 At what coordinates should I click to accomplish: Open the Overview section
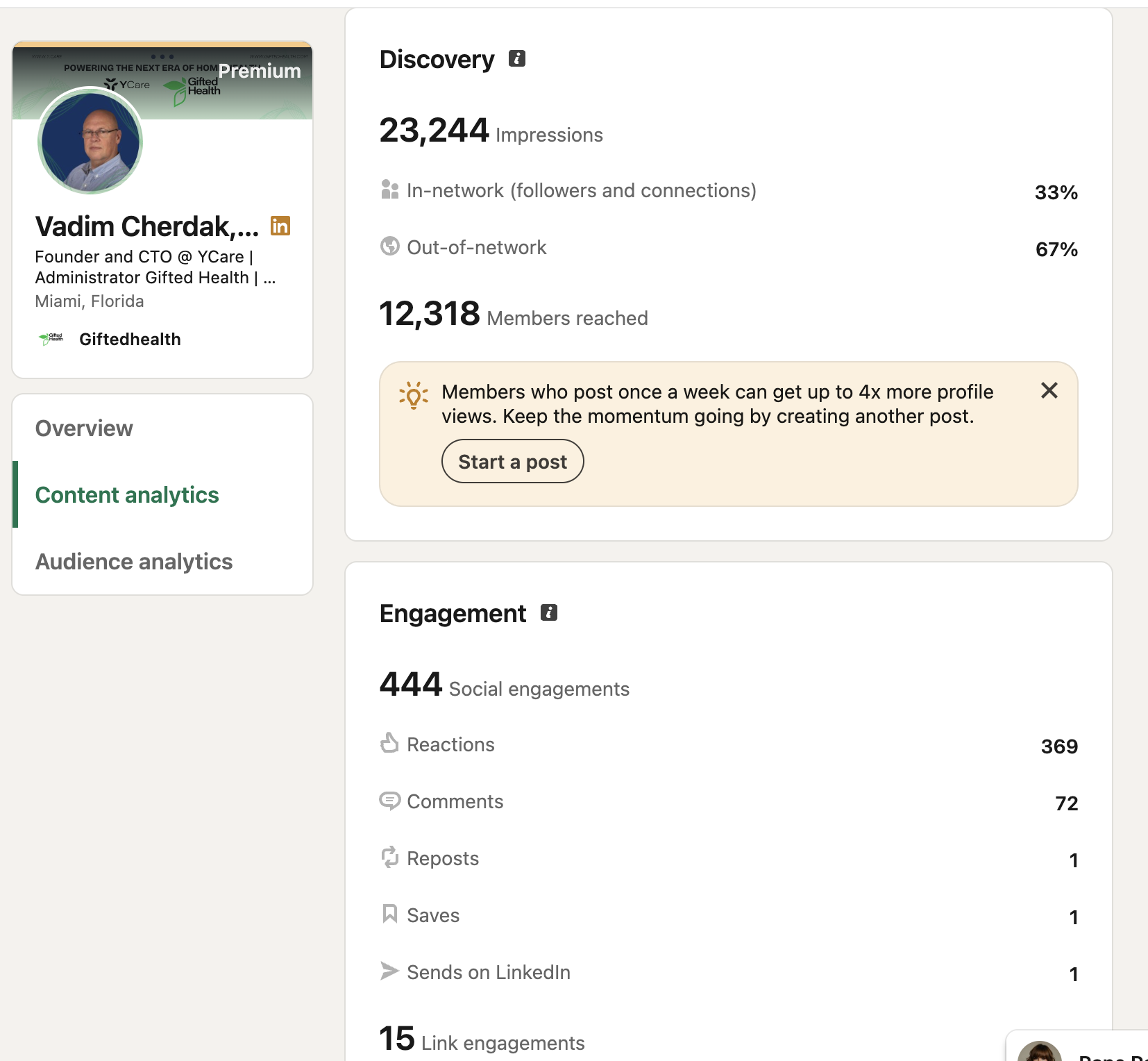[85, 428]
